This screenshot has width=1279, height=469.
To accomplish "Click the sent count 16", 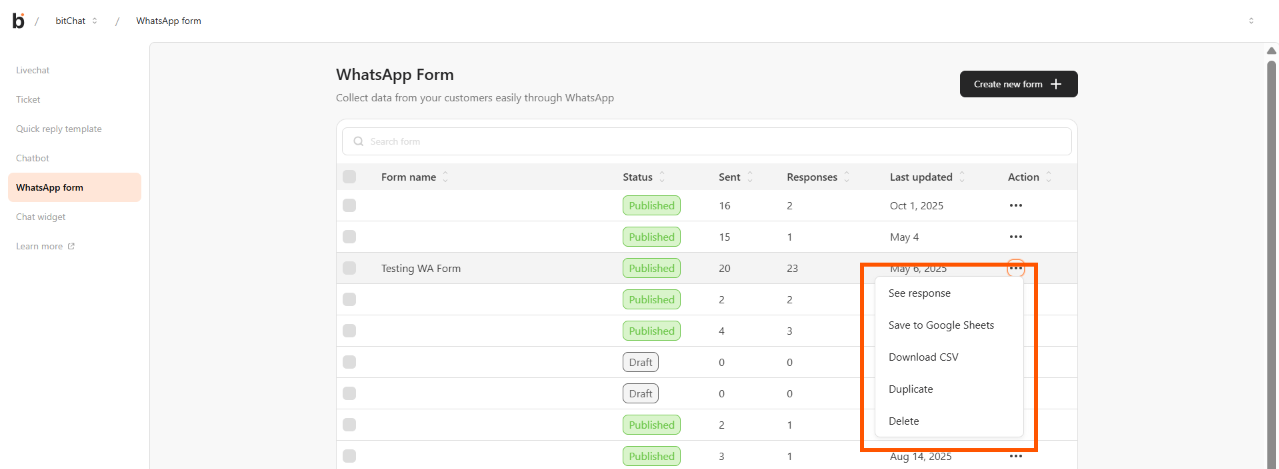I will 725,205.
